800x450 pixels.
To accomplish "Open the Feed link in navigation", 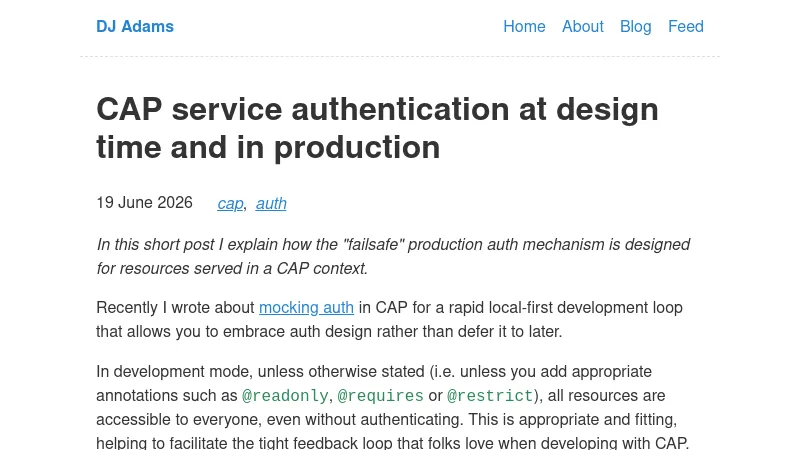I will coord(686,26).
